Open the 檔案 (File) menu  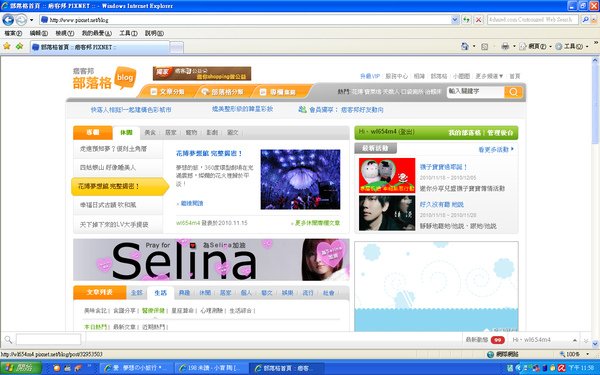coord(13,33)
